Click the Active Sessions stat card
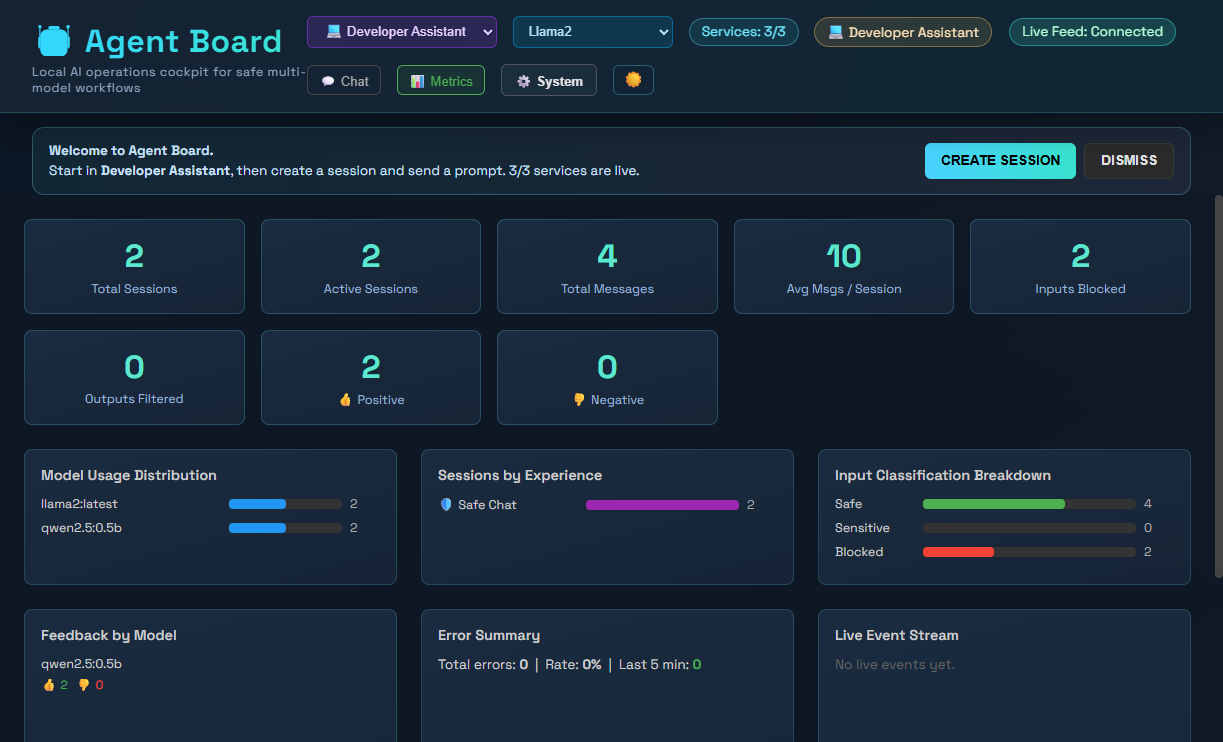 click(x=371, y=267)
